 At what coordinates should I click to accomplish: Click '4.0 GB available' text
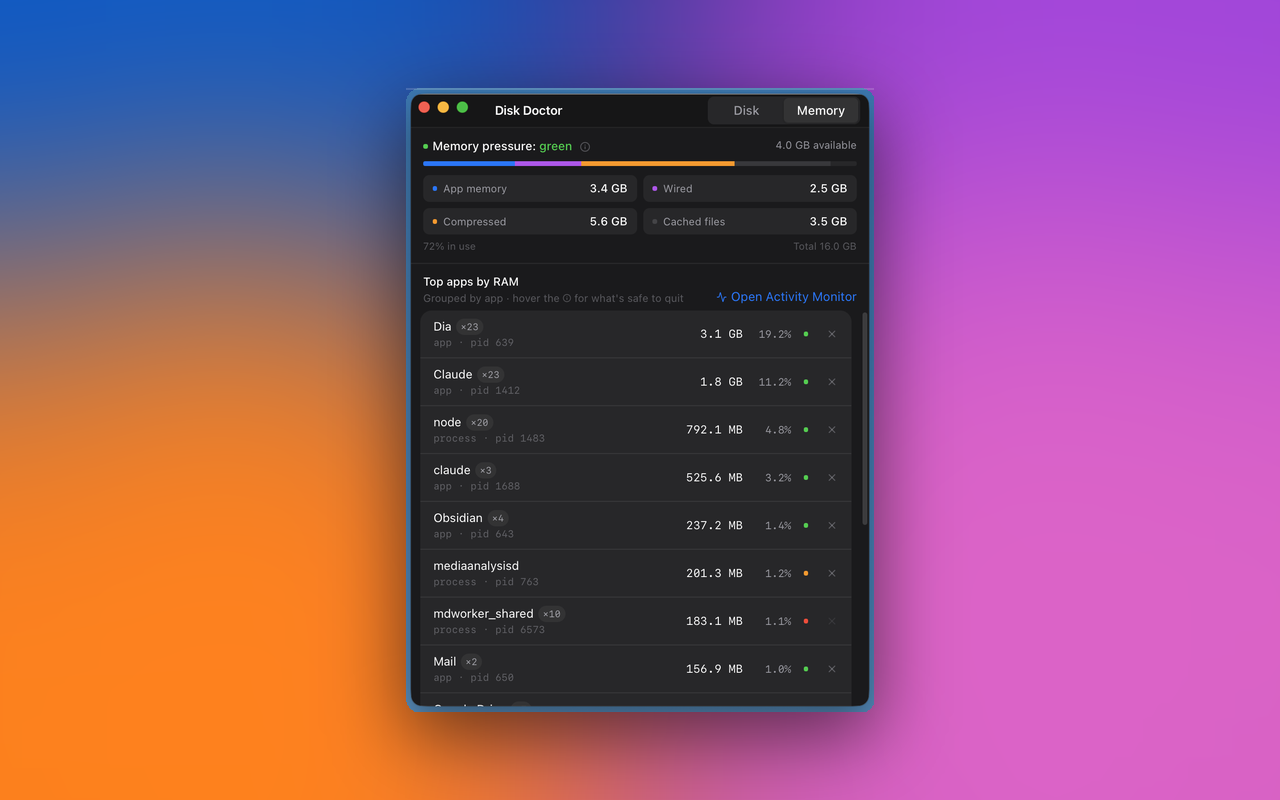tap(816, 146)
